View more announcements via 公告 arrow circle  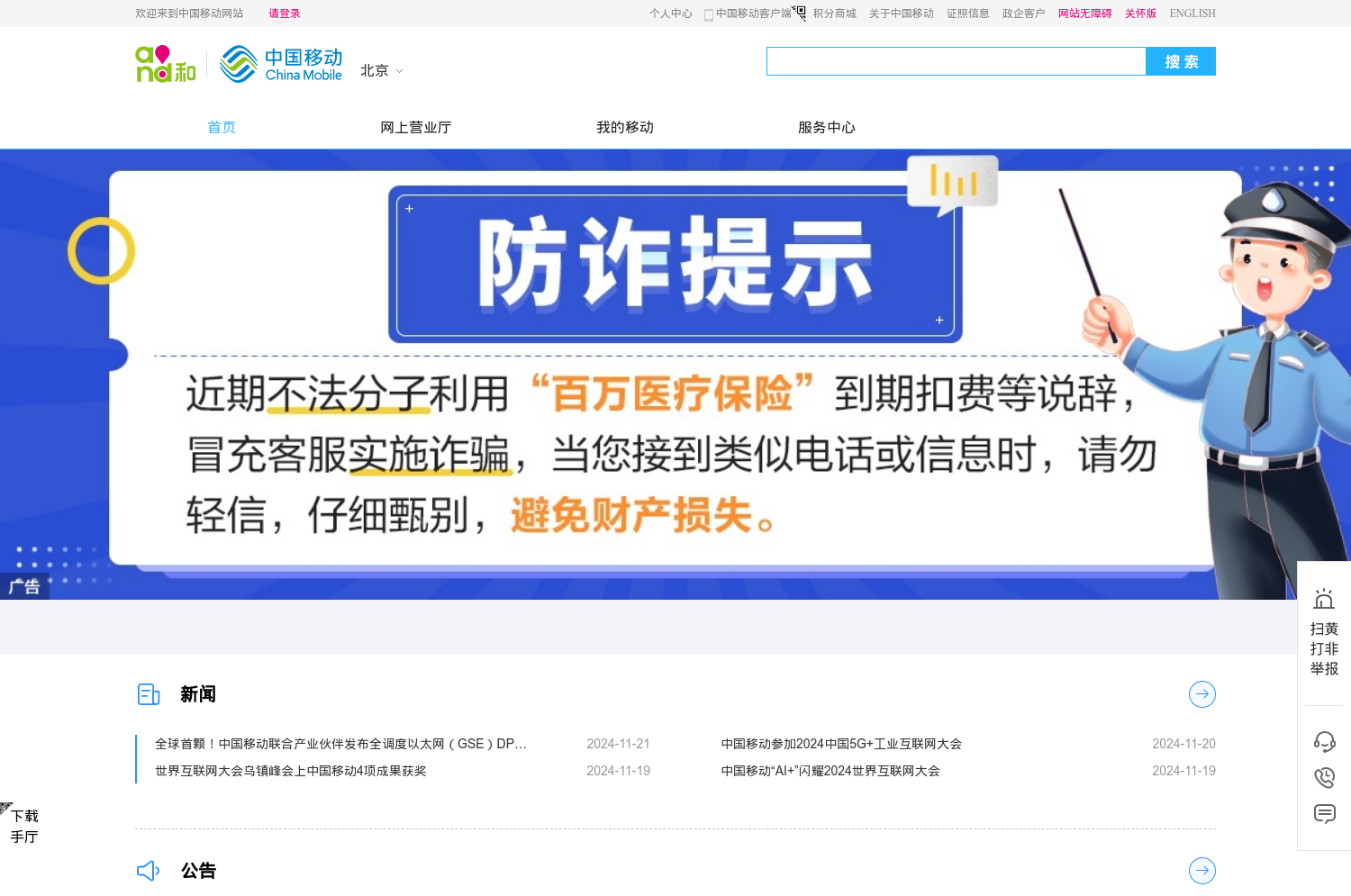pos(1202,871)
